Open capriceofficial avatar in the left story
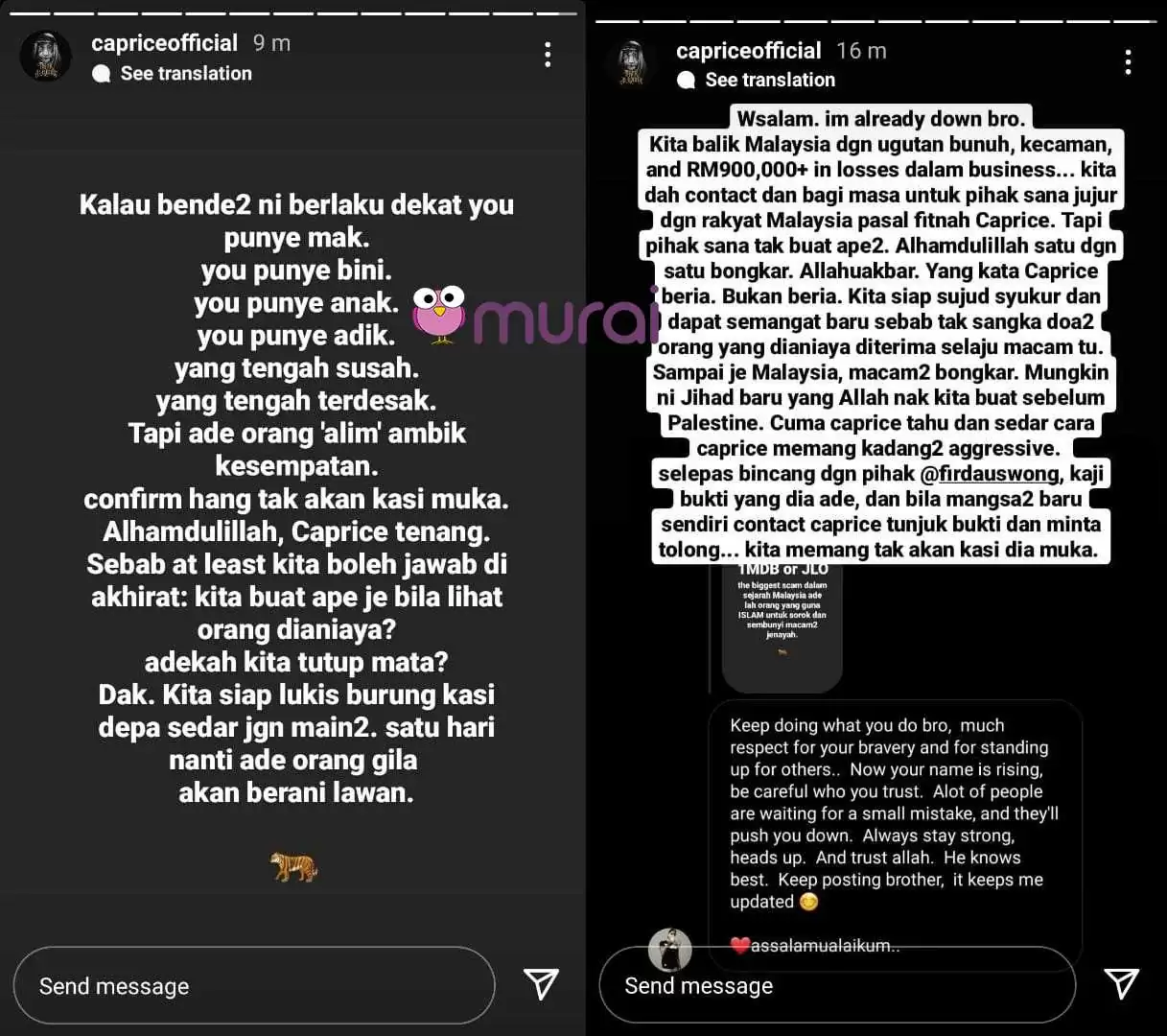1167x1036 pixels. click(x=45, y=56)
